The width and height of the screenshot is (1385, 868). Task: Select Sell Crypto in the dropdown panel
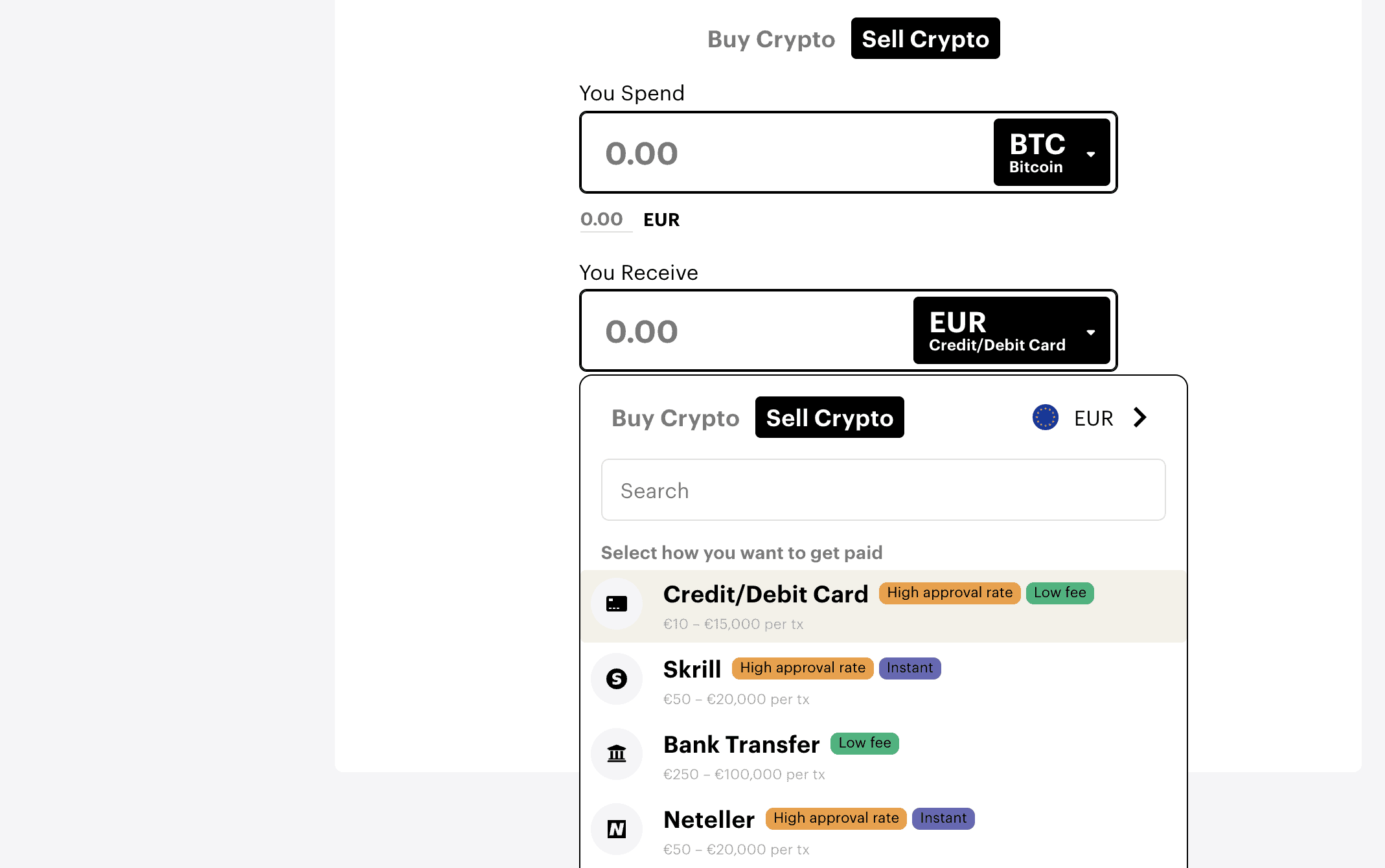[829, 417]
